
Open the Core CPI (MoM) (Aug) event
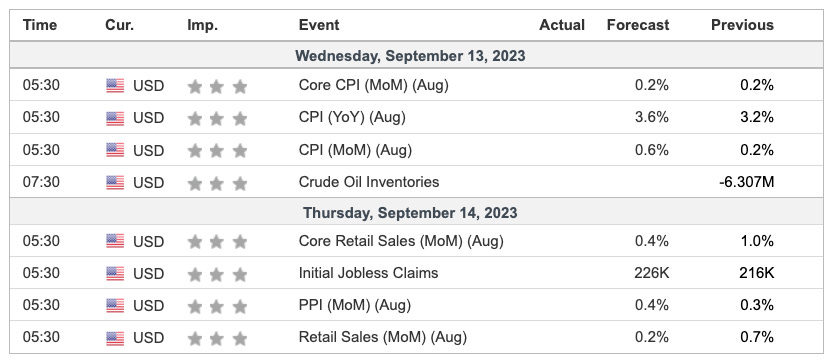(374, 85)
